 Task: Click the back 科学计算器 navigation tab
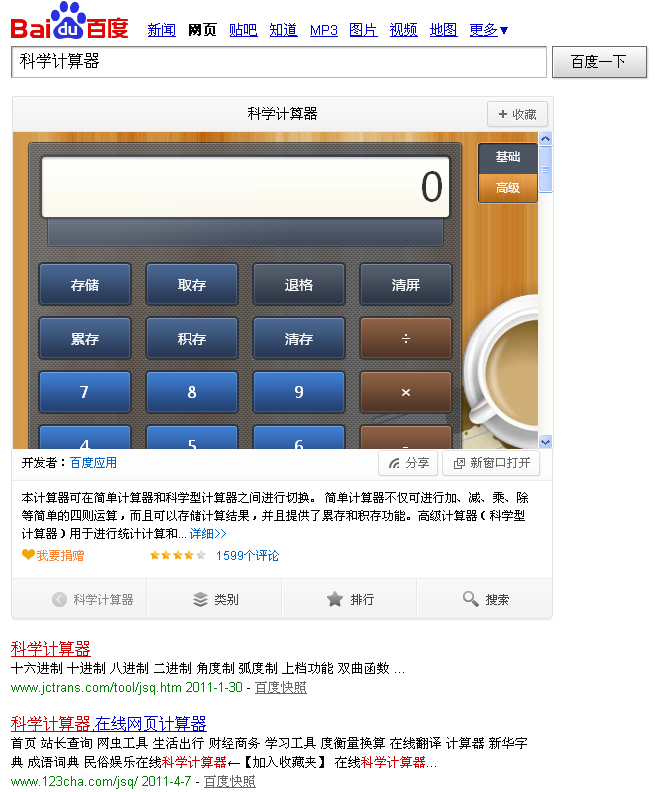click(x=79, y=600)
